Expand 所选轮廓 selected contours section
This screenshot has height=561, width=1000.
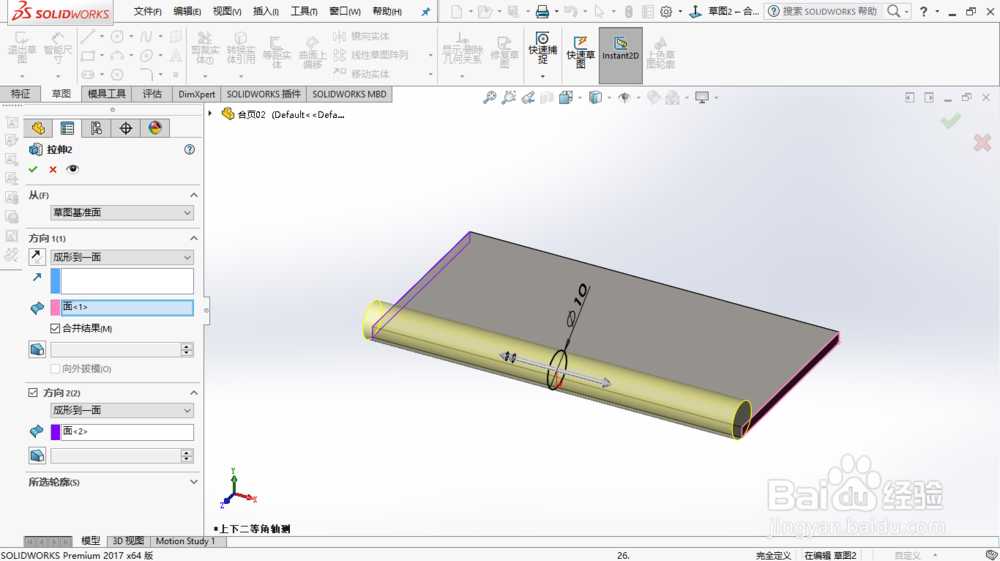point(194,482)
